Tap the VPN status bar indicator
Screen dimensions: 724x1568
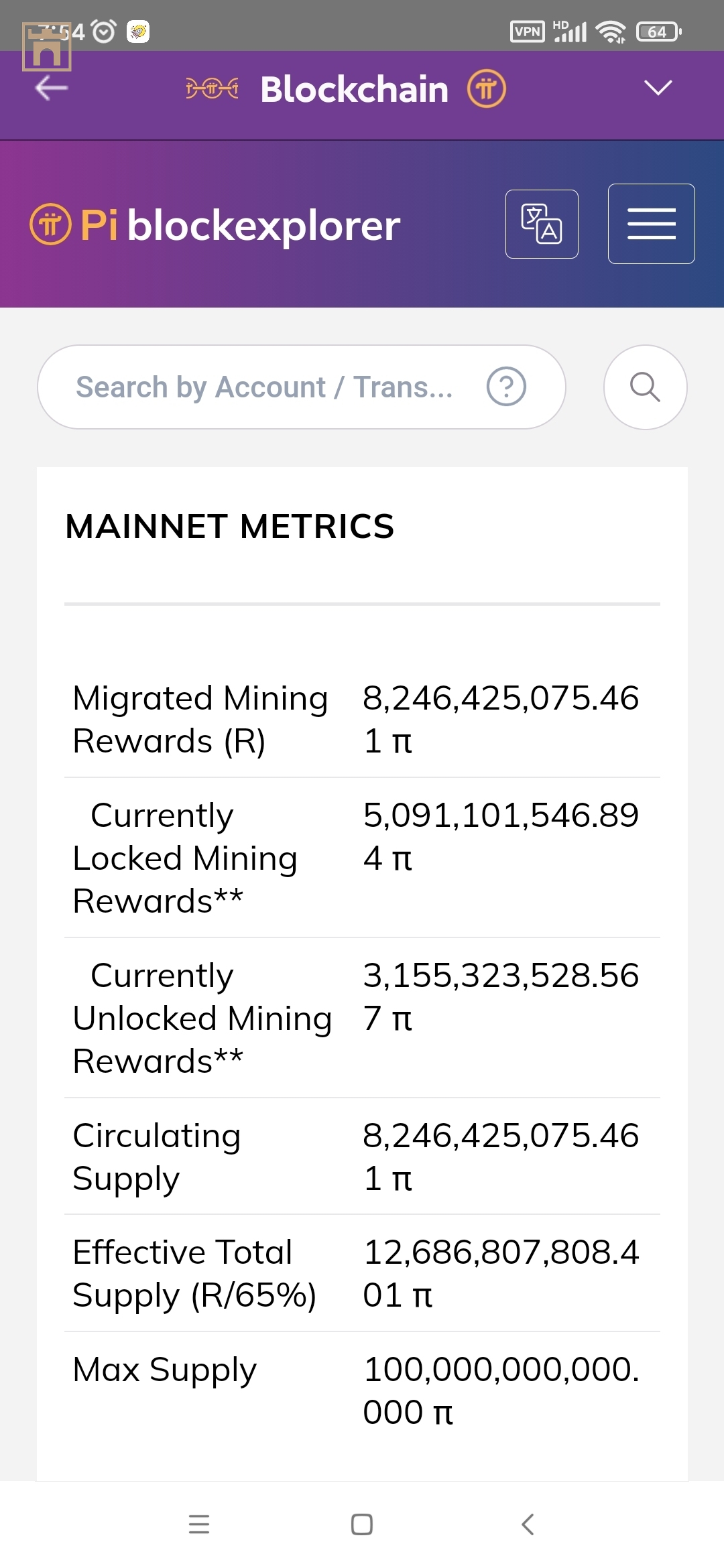coord(527,31)
